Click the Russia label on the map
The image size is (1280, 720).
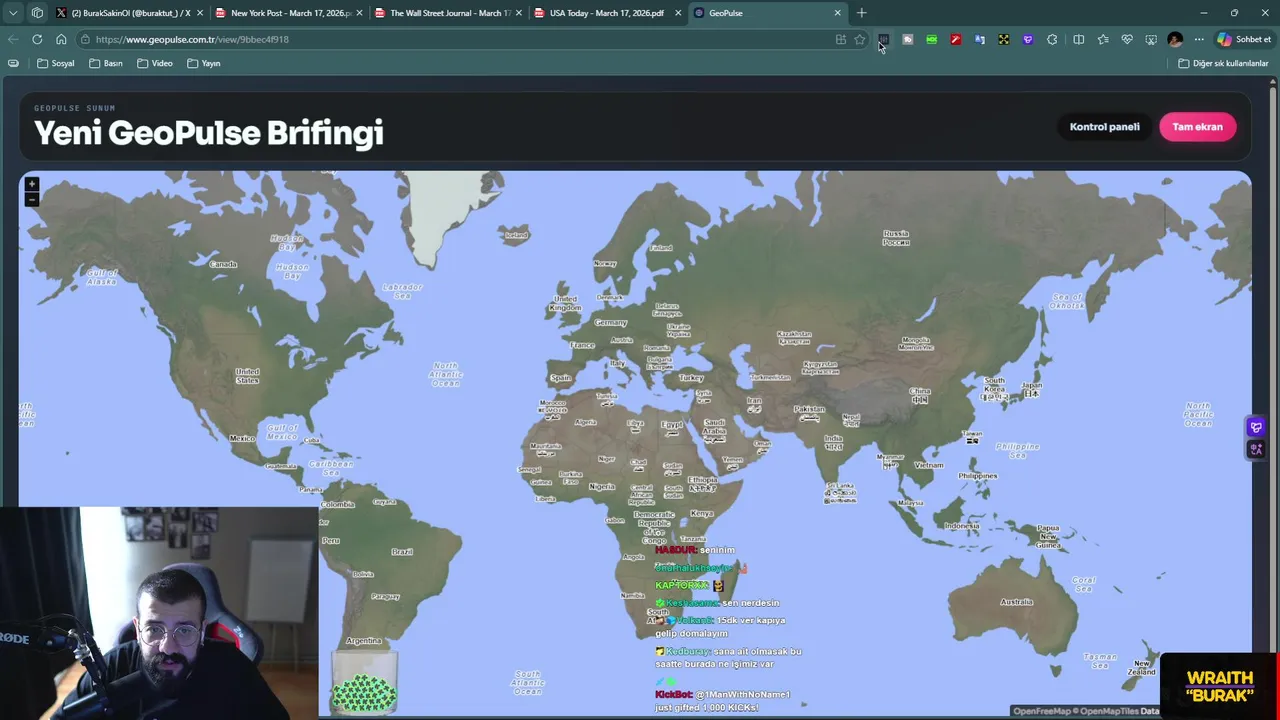pos(896,237)
